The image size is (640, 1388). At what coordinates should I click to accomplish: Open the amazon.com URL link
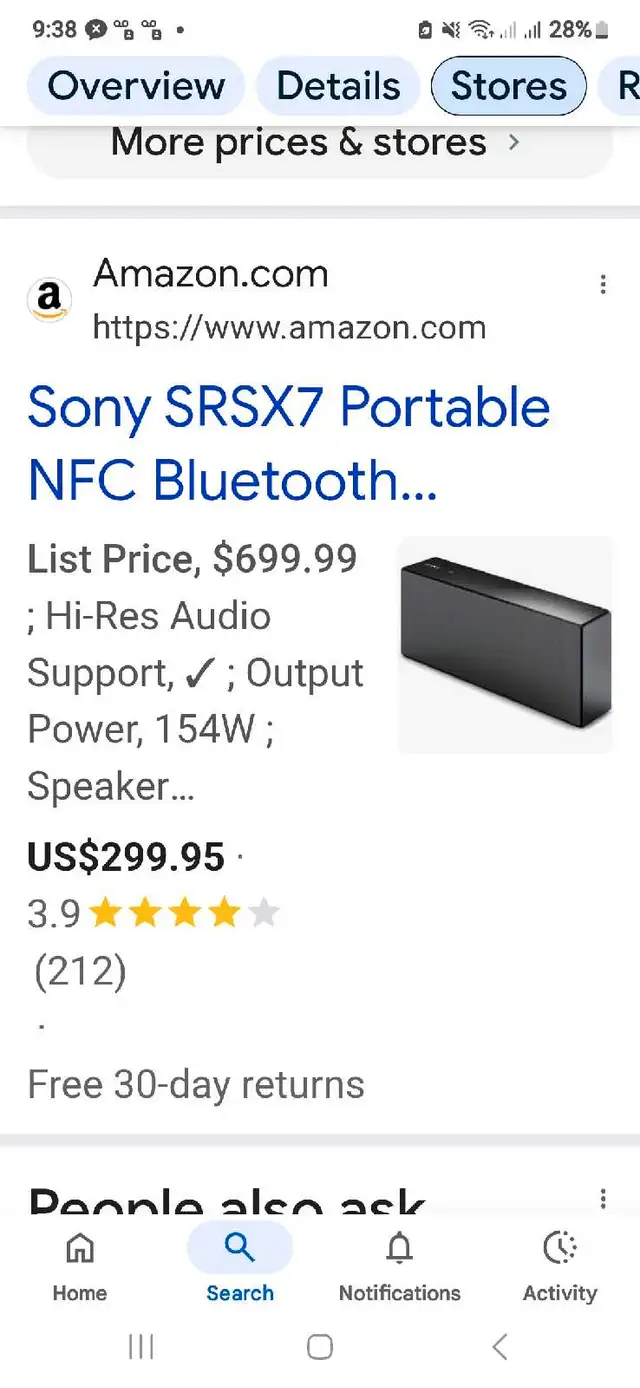[289, 327]
